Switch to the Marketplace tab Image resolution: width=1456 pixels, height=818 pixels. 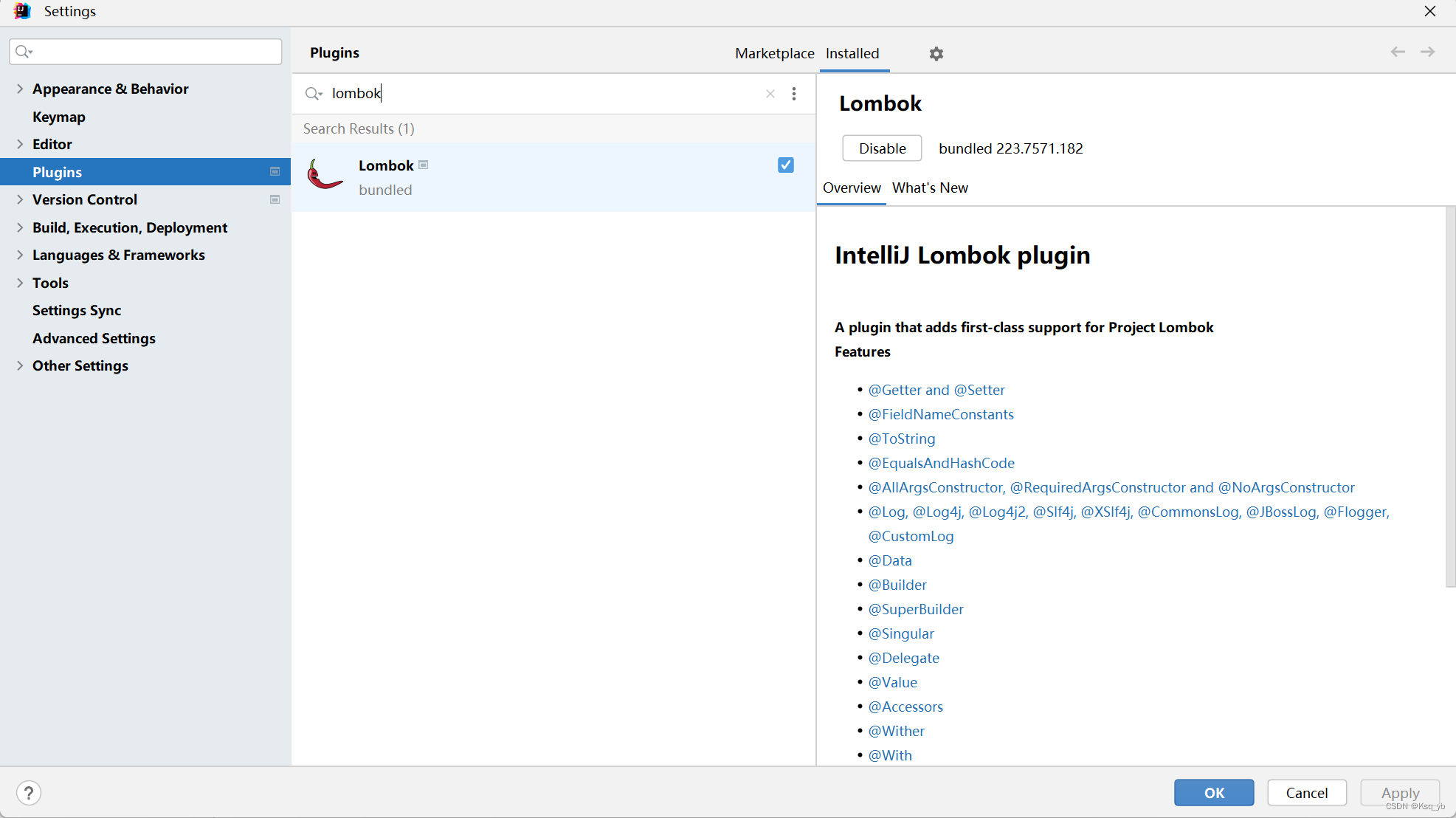coord(774,53)
